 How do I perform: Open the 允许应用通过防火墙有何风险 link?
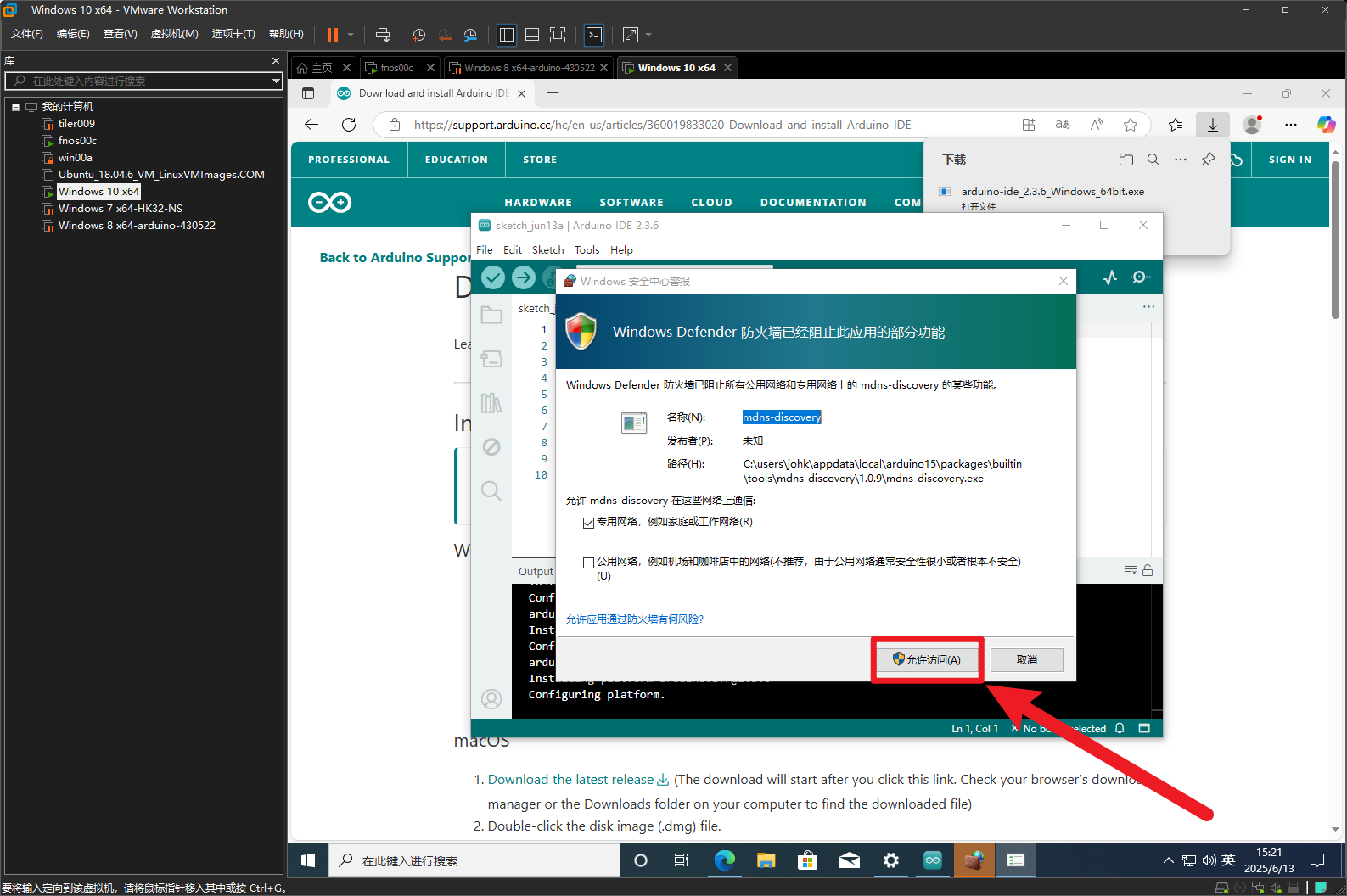(635, 619)
